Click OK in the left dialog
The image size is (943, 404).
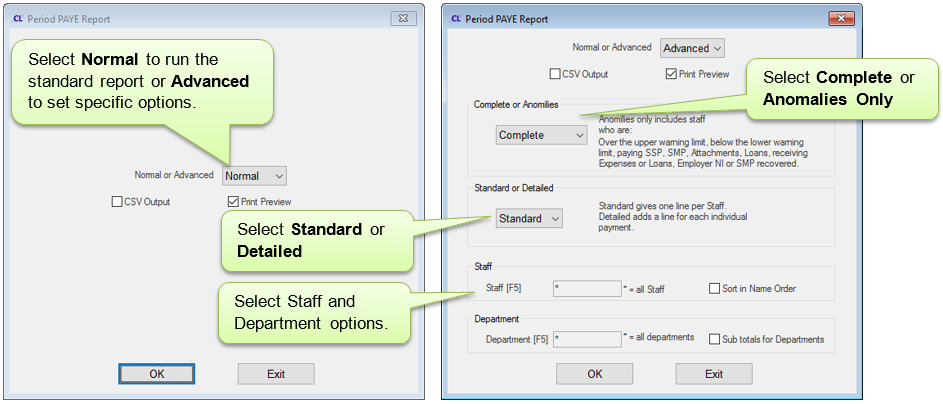[x=156, y=374]
